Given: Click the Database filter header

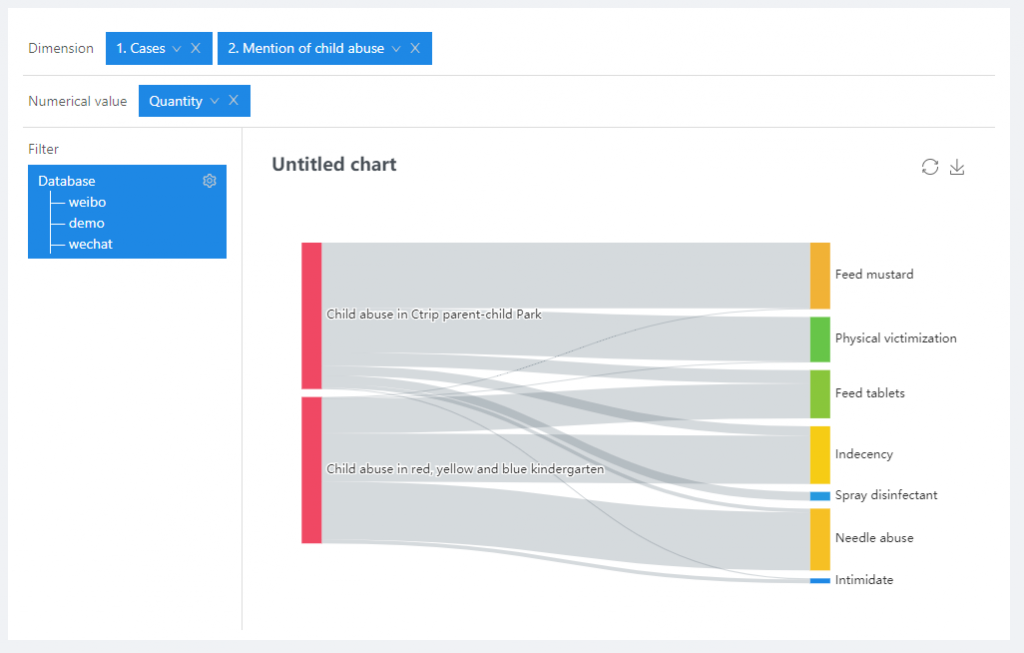Looking at the screenshot, I should click(x=67, y=181).
